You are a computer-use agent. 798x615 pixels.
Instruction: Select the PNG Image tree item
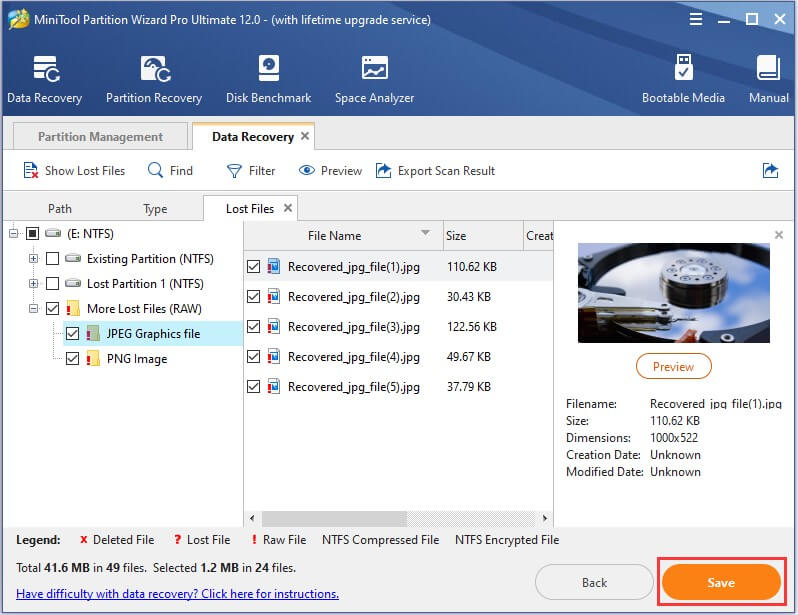137,358
